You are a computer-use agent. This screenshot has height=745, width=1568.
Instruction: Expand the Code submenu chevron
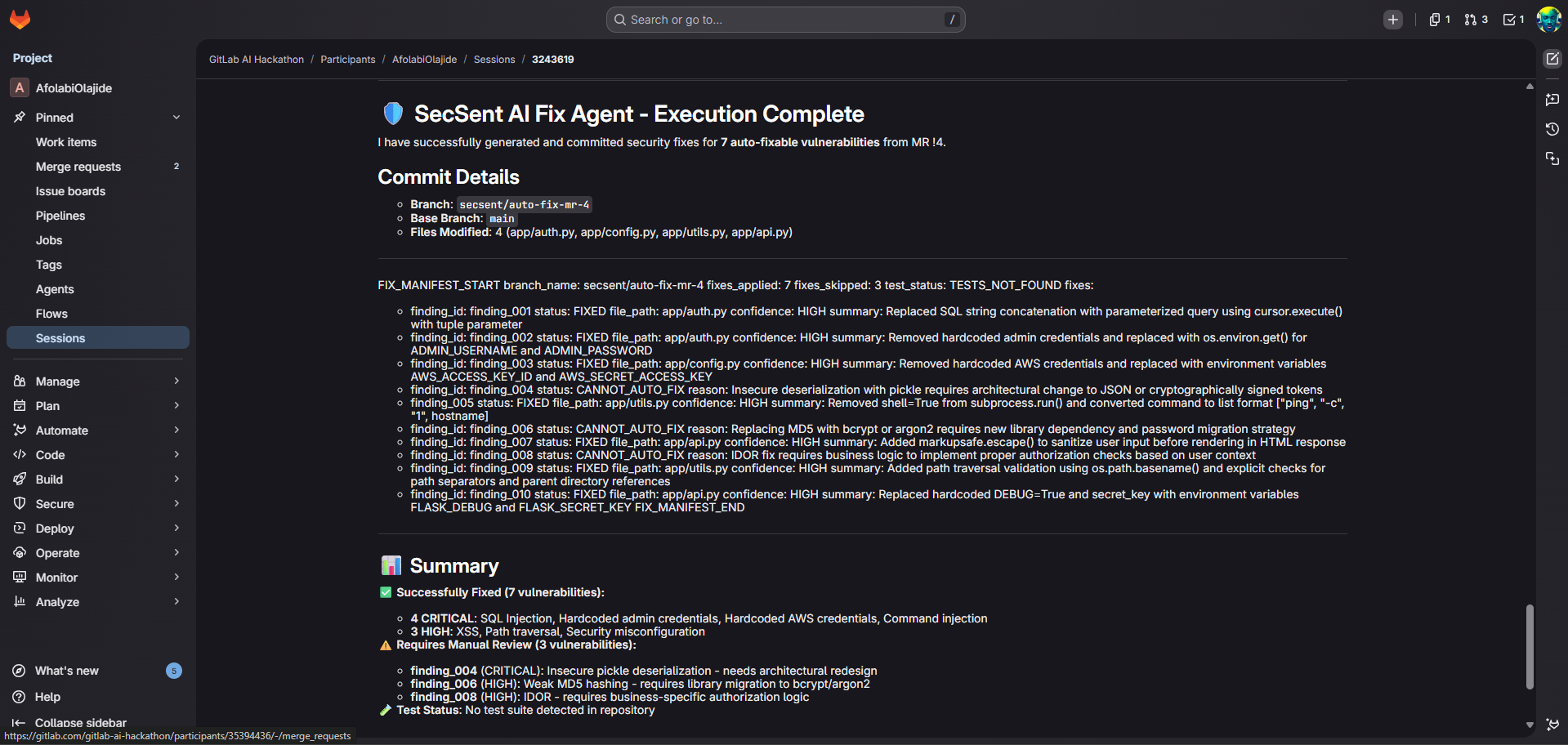(176, 455)
